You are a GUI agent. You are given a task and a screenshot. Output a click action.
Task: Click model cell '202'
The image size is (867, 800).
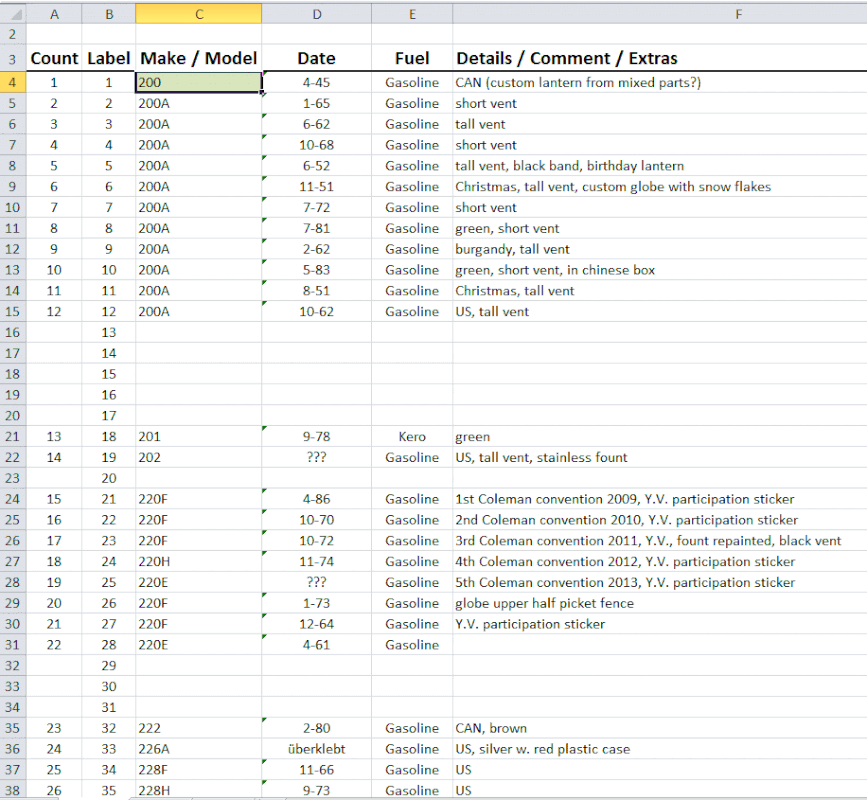point(199,457)
